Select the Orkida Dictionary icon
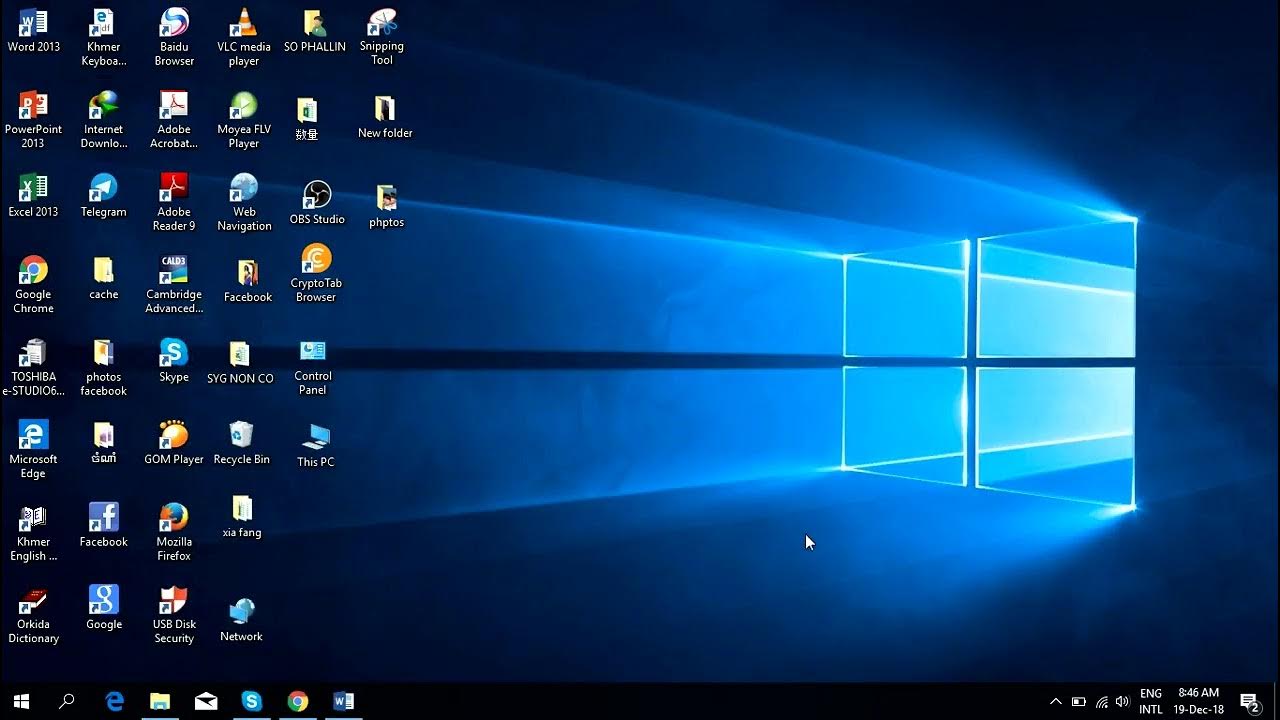 point(33,615)
